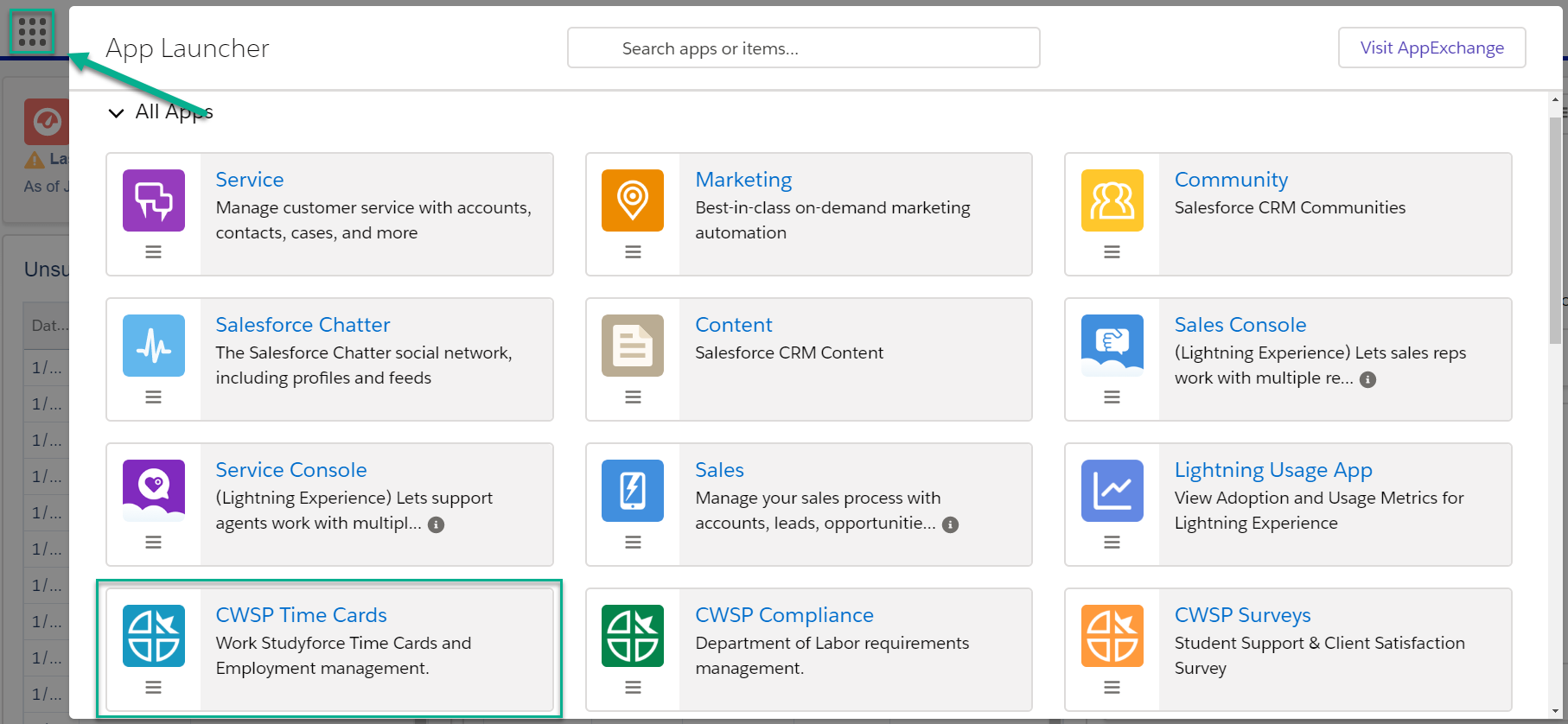Click the Service Console title link
The image size is (1568, 724).
291,470
